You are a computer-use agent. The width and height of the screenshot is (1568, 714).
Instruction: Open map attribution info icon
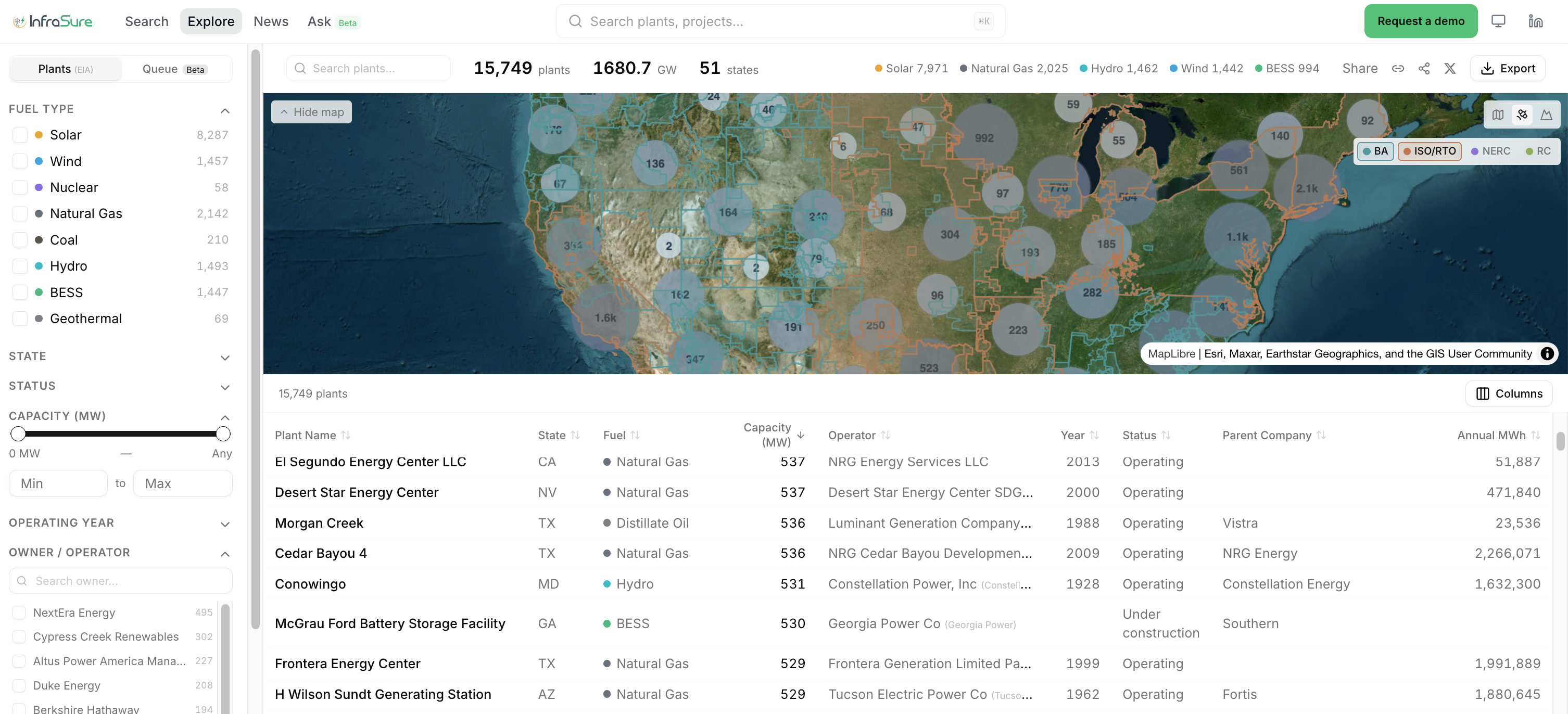coord(1547,354)
